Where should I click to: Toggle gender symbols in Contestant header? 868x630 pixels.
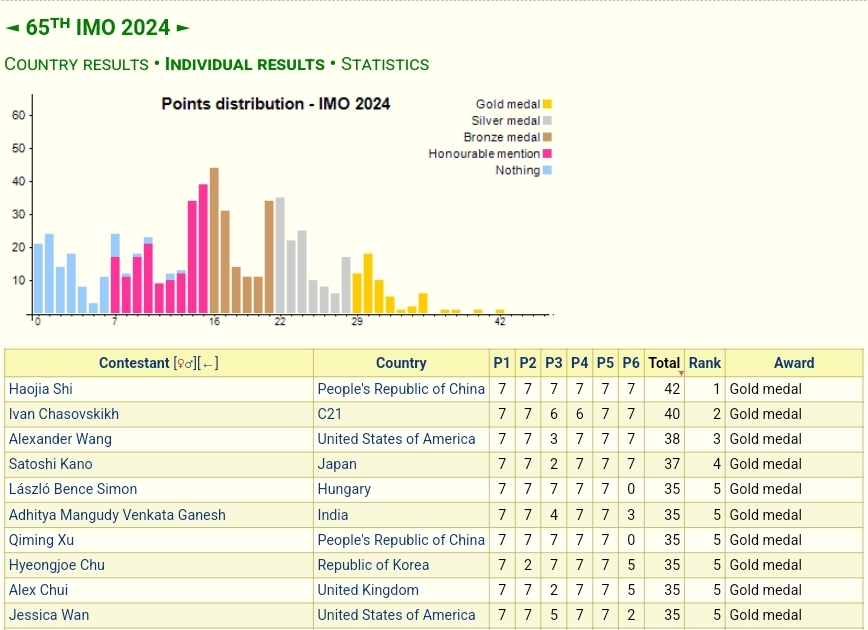pos(185,364)
